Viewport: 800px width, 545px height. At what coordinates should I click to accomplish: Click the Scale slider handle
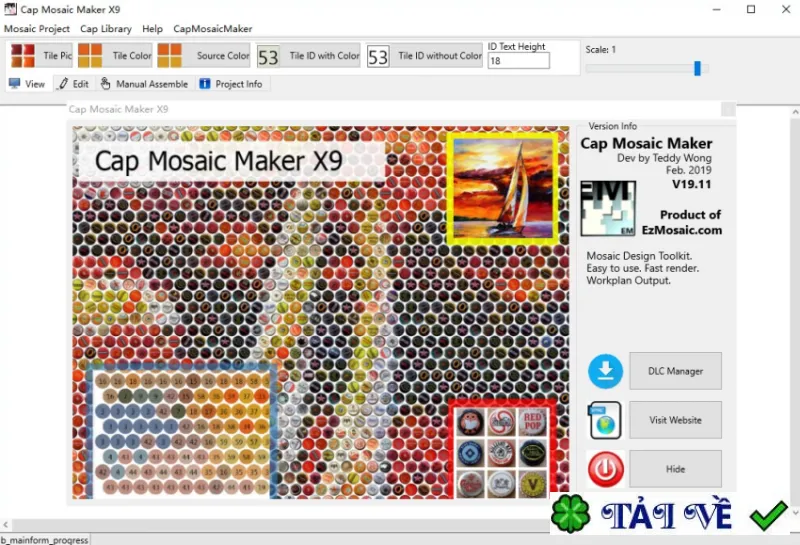click(x=697, y=68)
